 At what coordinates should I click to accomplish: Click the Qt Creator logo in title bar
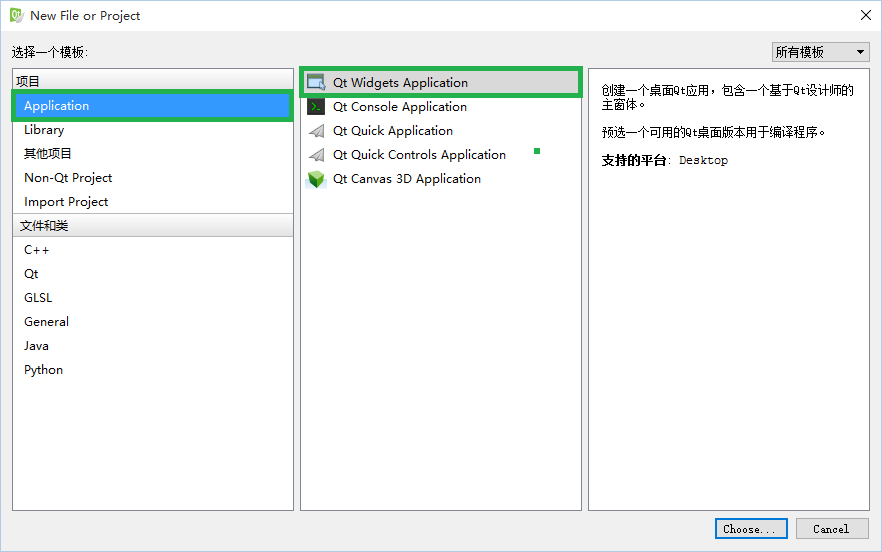17,15
